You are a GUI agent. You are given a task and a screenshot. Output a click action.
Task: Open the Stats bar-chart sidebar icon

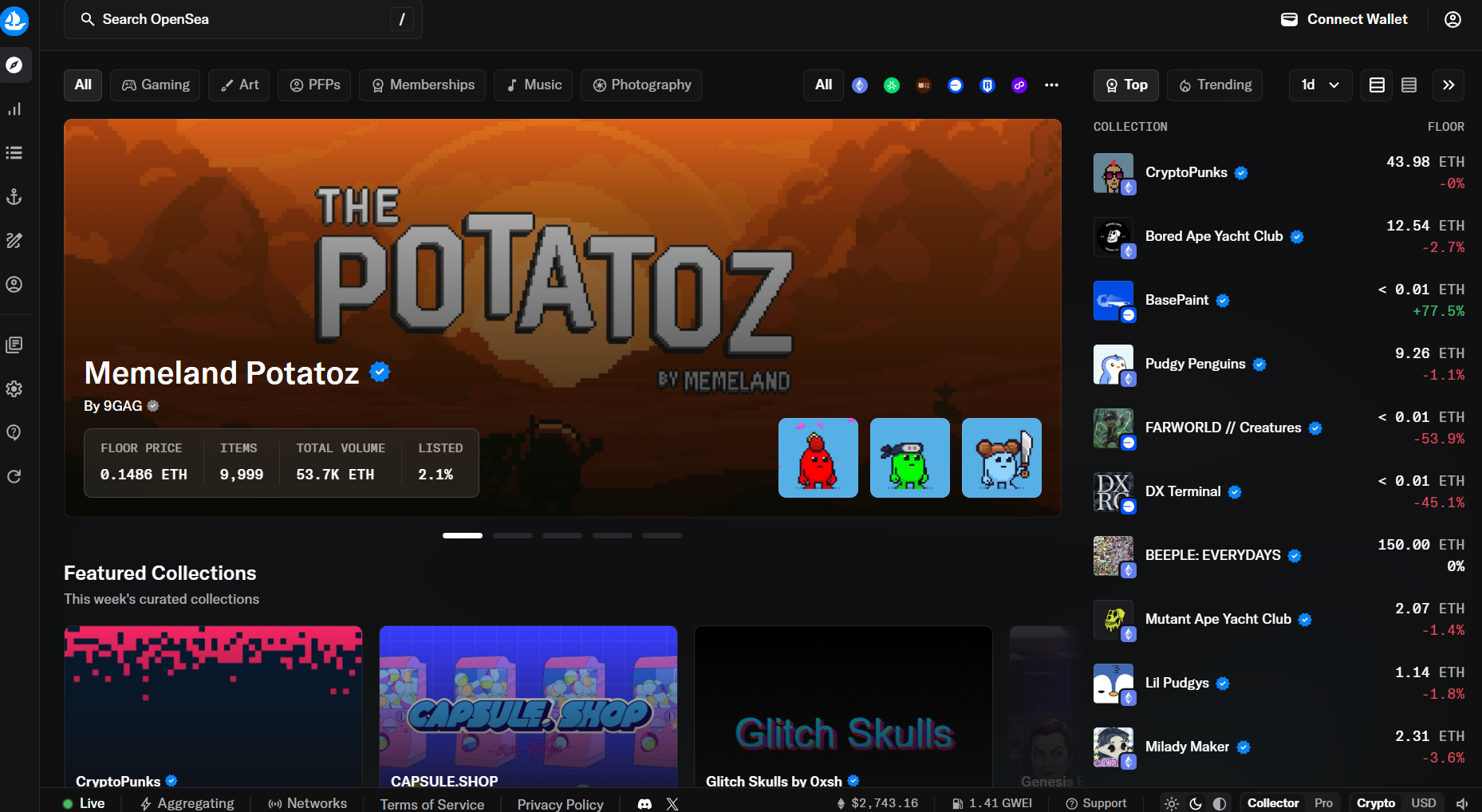(14, 109)
